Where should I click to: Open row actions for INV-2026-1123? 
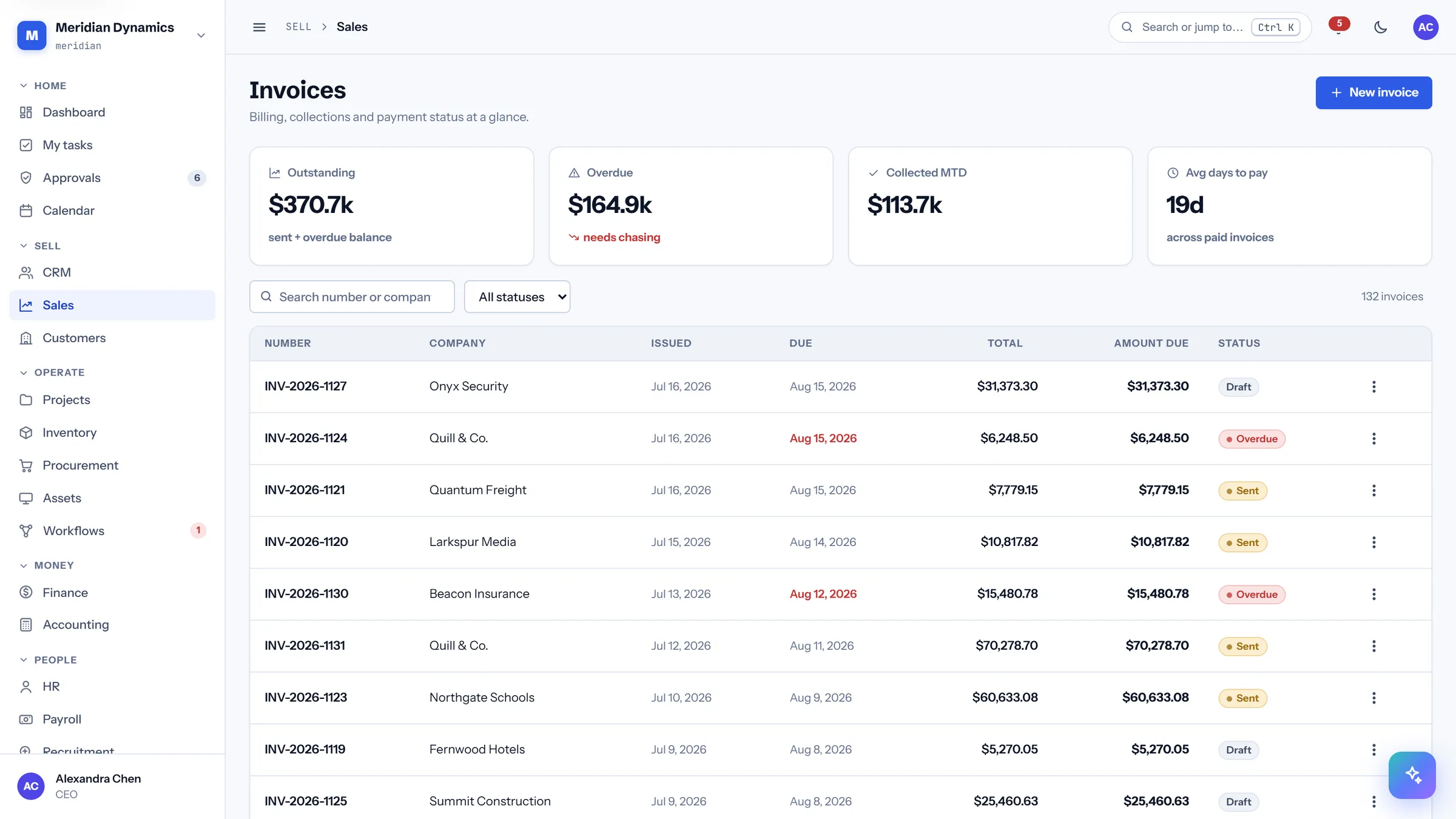click(x=1373, y=698)
